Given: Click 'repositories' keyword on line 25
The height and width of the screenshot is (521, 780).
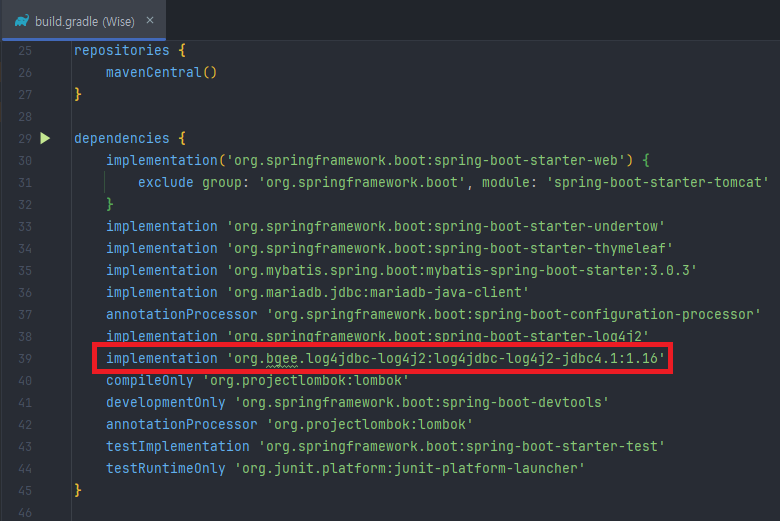Looking at the screenshot, I should click(x=121, y=50).
